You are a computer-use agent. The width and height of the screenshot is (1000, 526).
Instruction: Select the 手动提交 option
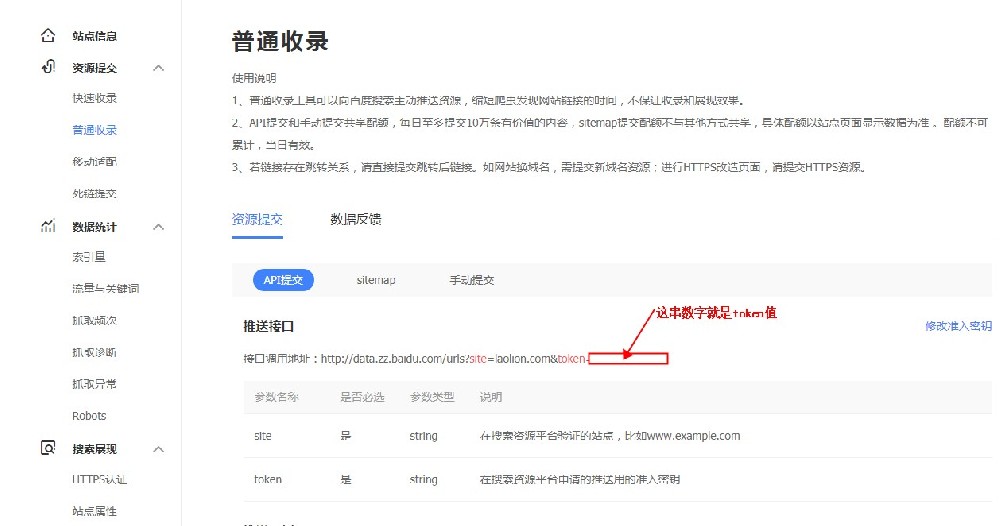point(472,280)
